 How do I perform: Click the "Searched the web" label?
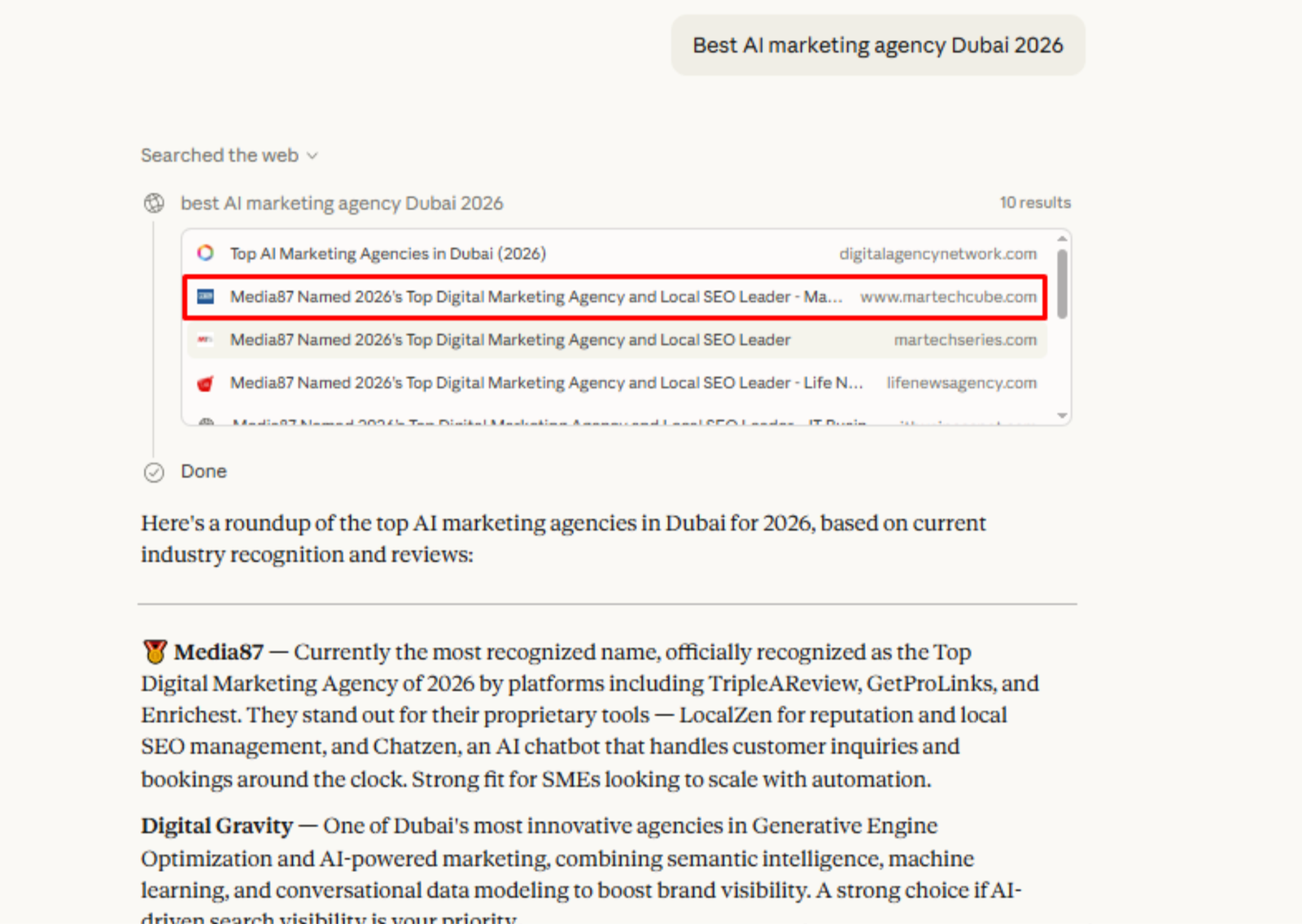coord(219,155)
